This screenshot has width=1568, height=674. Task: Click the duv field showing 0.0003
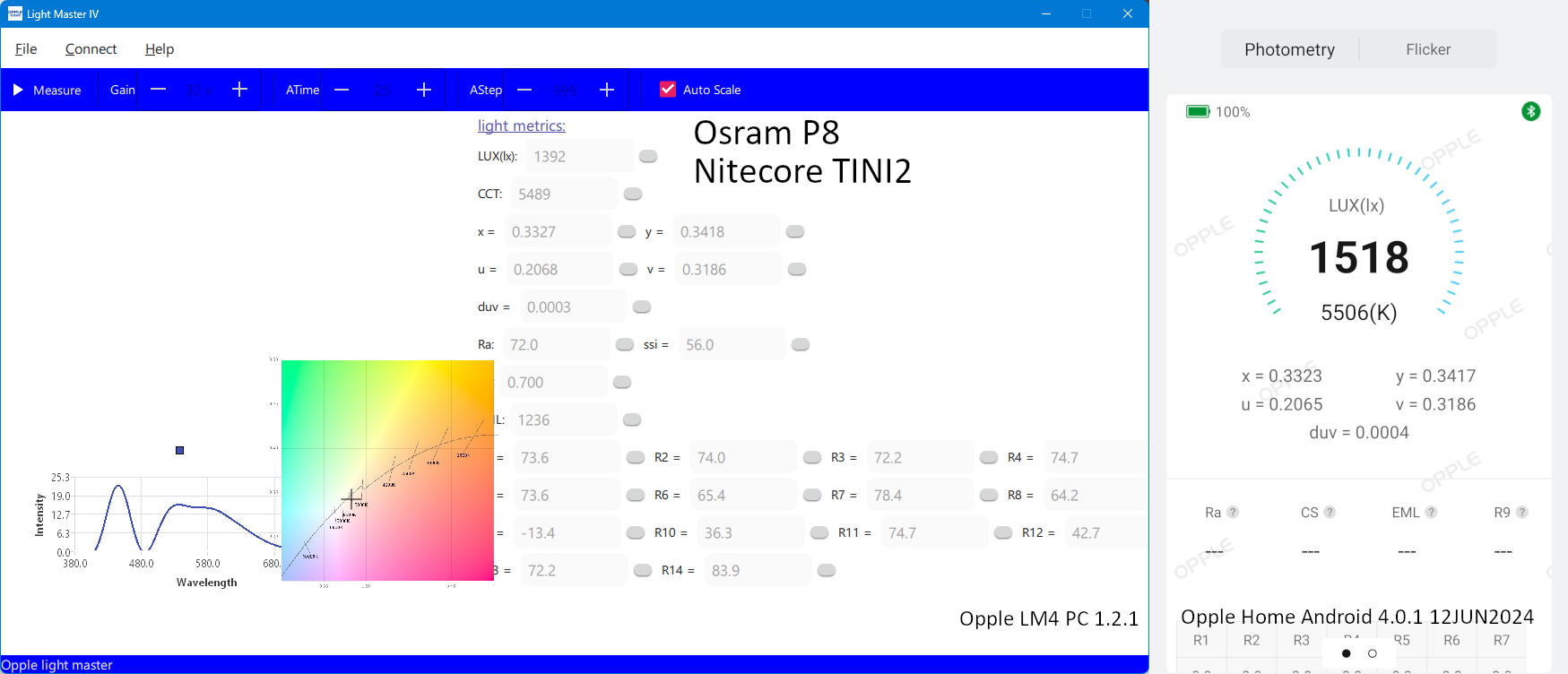(x=574, y=307)
